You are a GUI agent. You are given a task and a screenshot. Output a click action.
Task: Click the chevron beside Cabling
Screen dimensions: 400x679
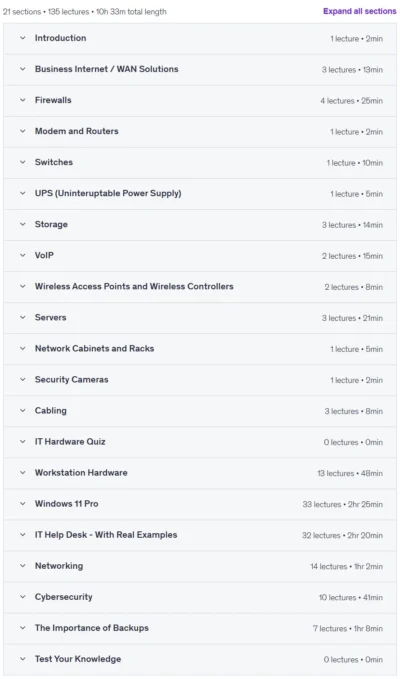(x=23, y=411)
